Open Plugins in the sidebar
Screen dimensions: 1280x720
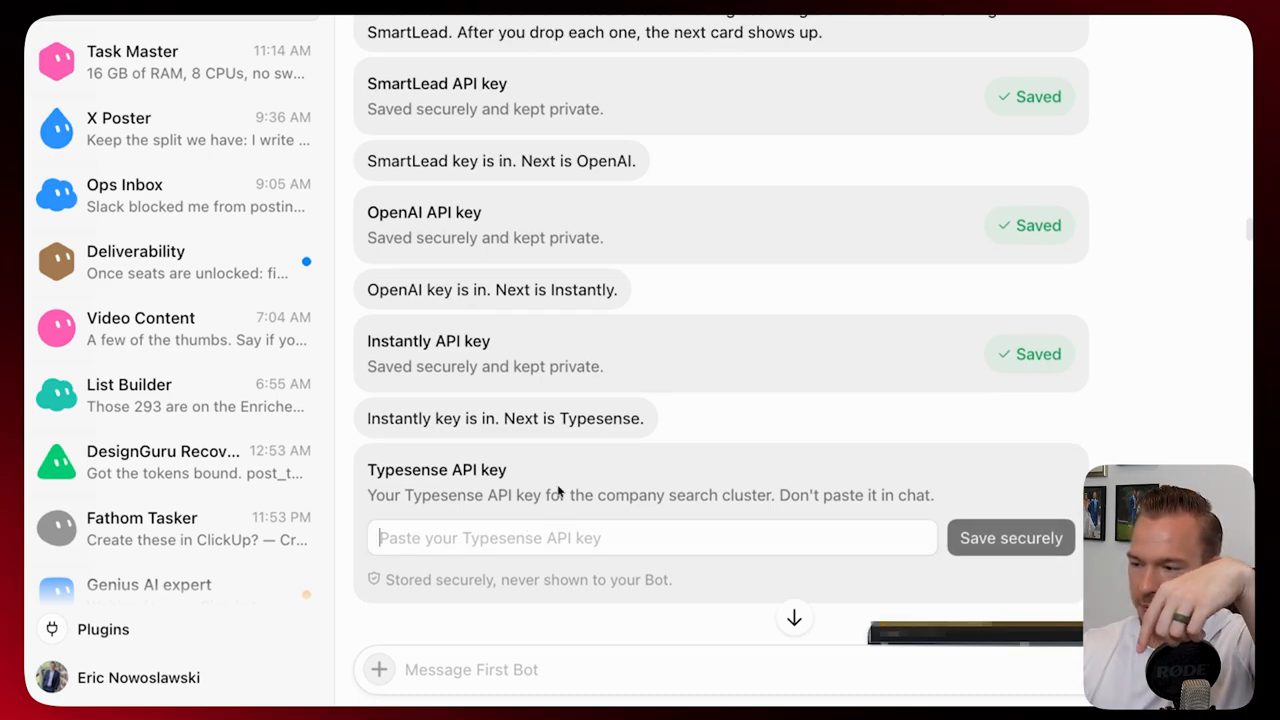click(104, 629)
